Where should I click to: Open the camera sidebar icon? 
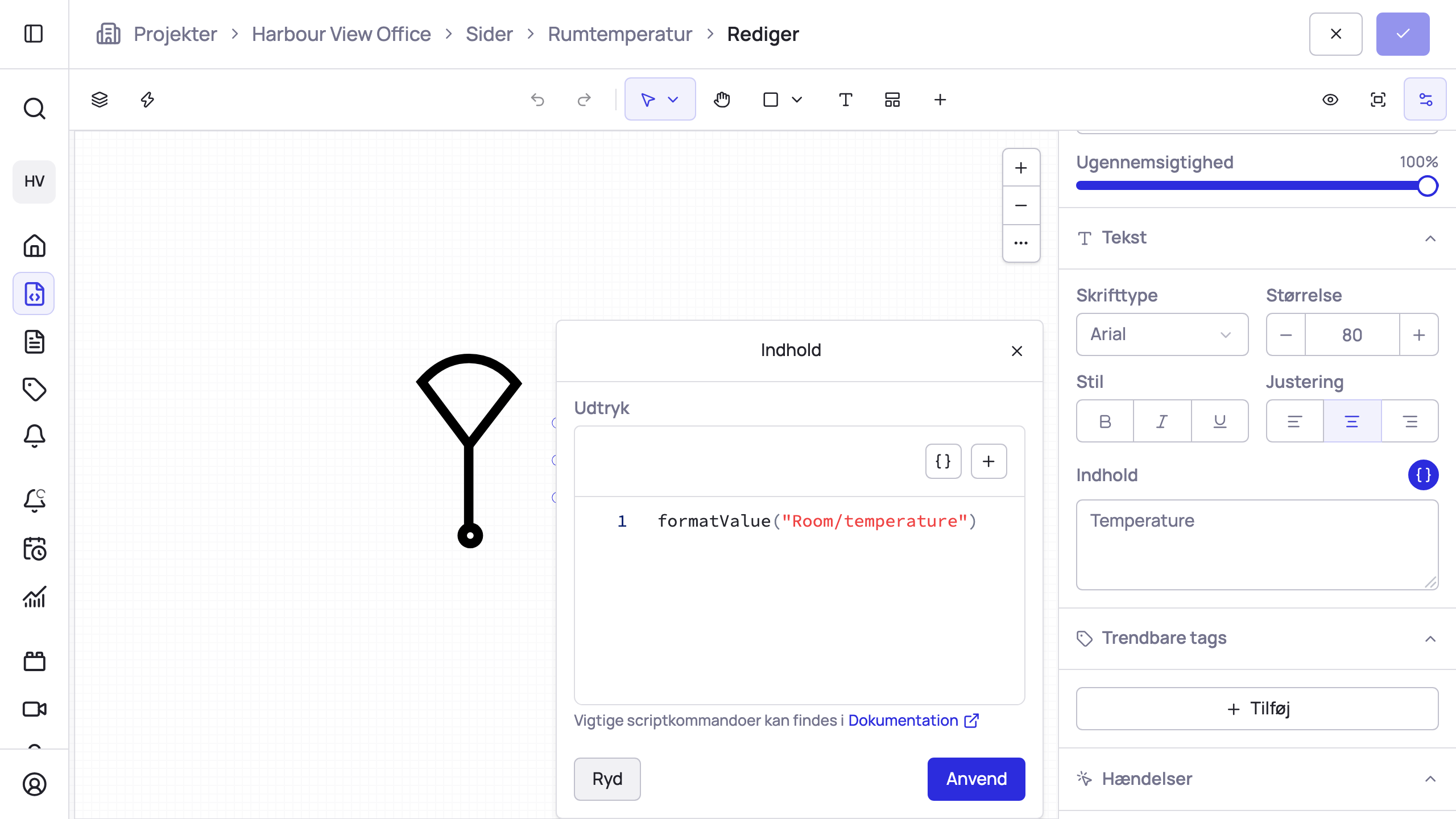click(x=34, y=709)
